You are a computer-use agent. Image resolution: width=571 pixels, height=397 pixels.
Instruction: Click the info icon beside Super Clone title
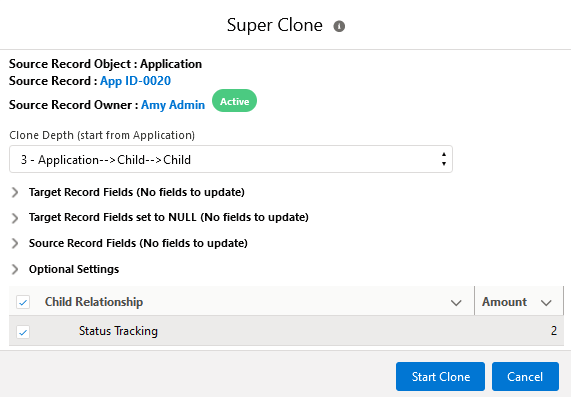339,26
